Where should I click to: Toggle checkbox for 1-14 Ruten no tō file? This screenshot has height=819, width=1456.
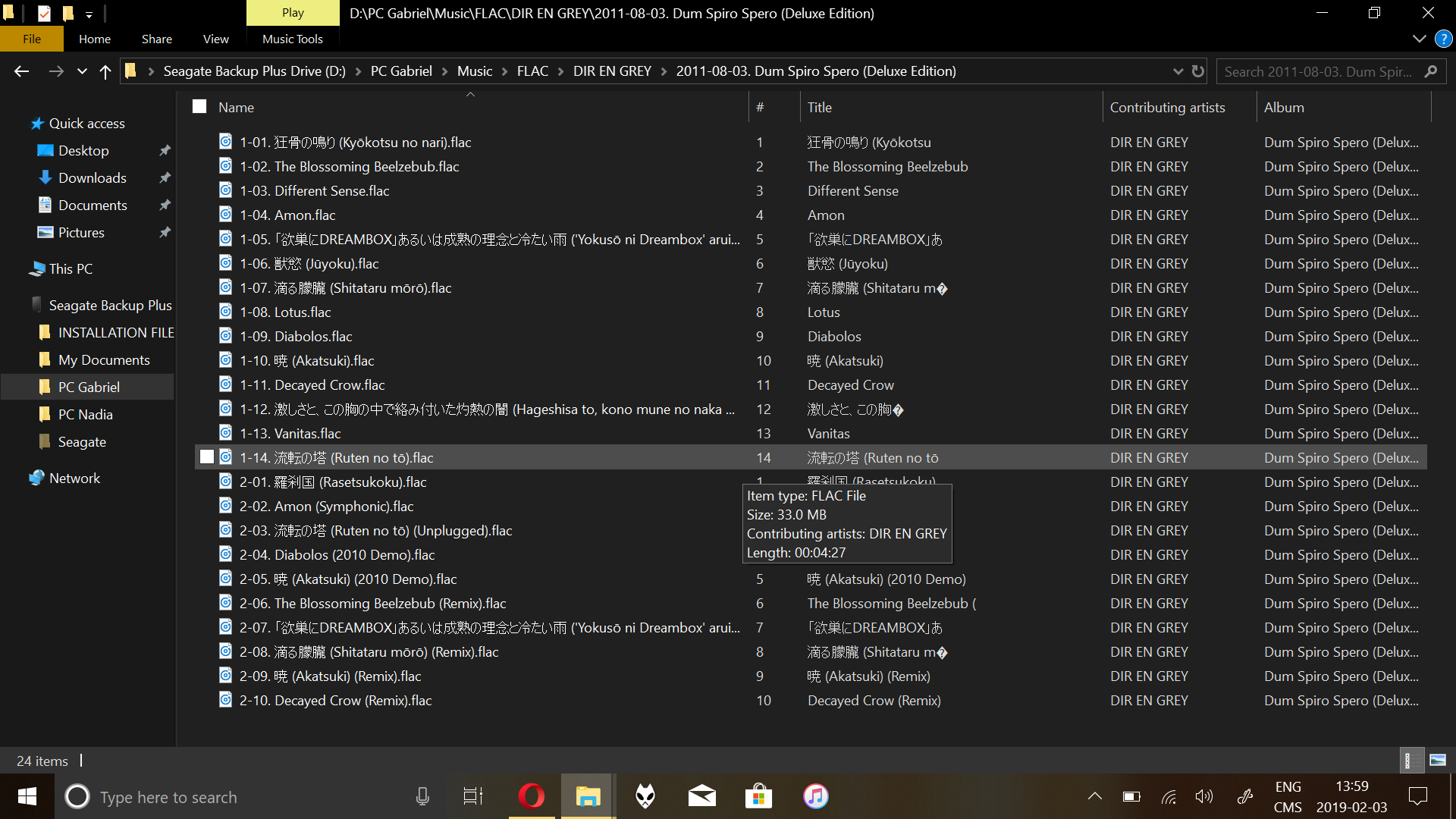click(207, 457)
